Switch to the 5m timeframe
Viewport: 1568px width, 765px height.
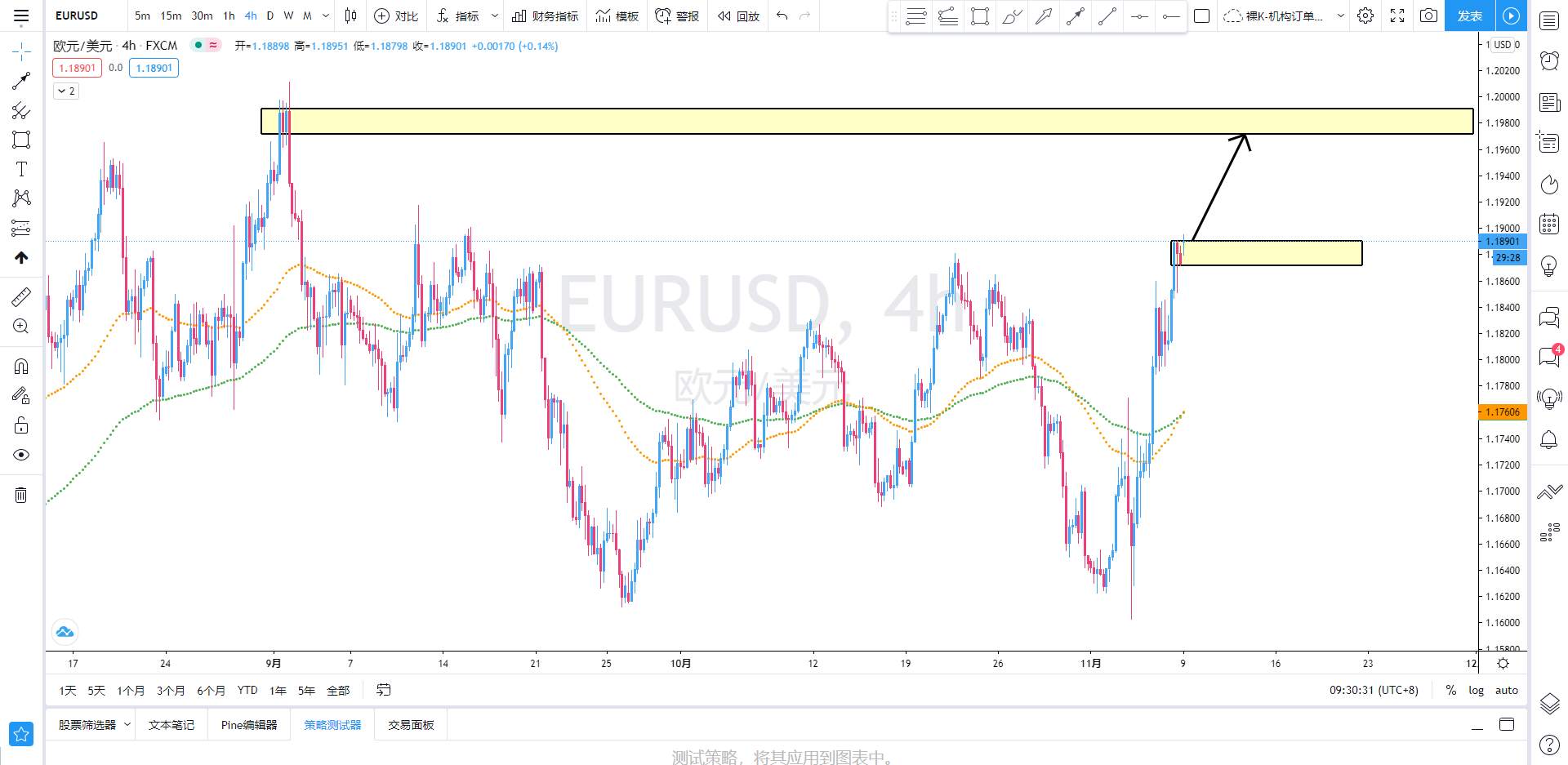pos(142,16)
